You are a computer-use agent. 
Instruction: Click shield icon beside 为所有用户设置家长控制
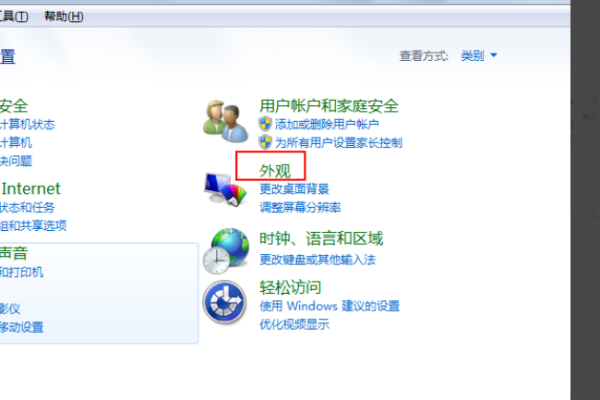point(265,142)
